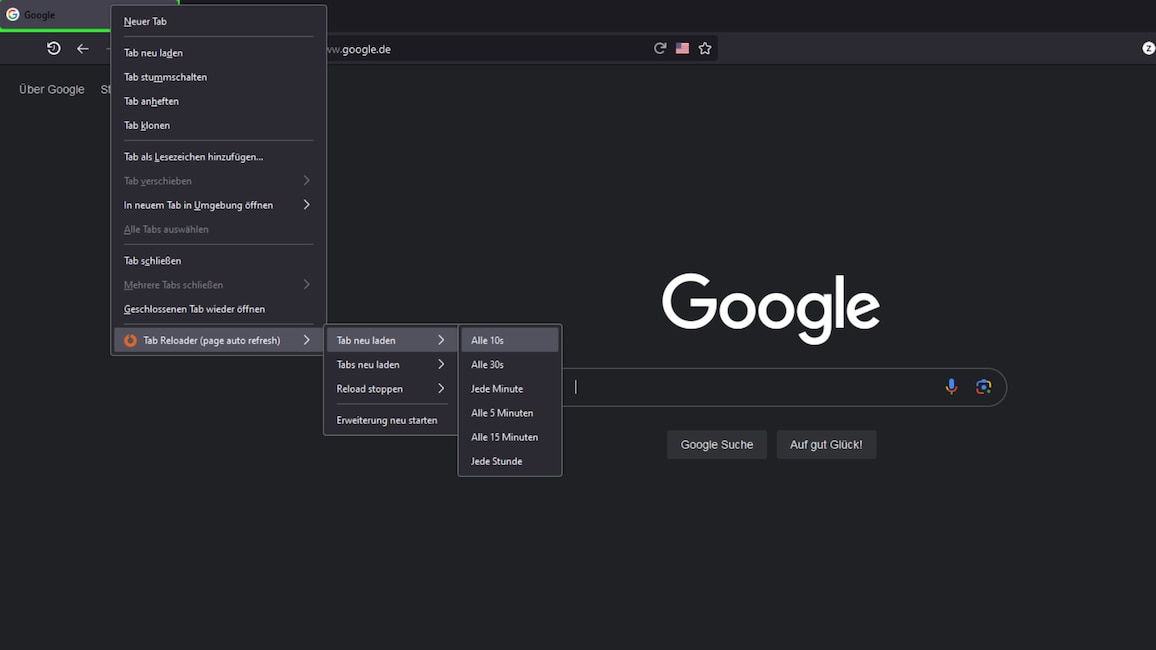Click the Google favicon on the tab
Image resolution: width=1156 pixels, height=650 pixels.
[x=13, y=15]
